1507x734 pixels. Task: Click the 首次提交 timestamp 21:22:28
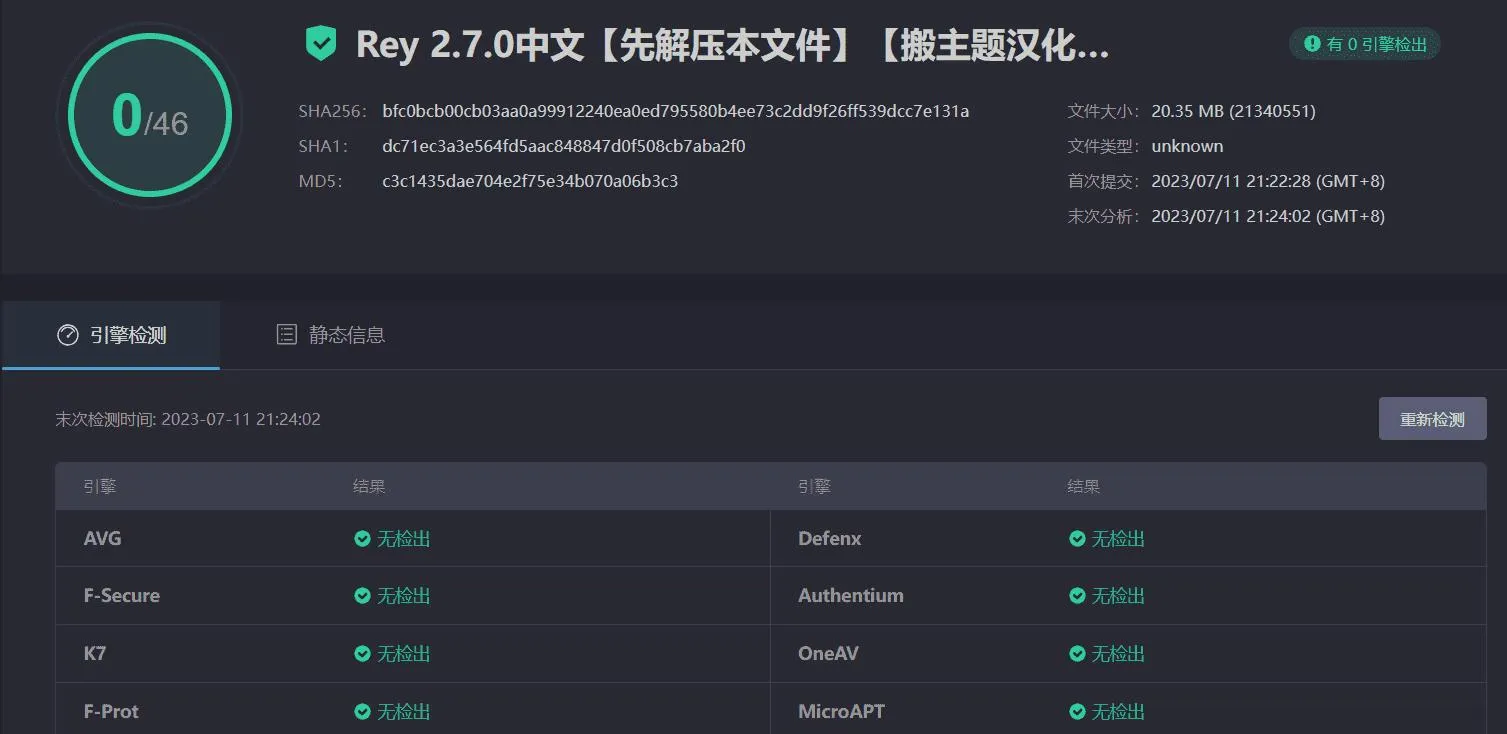click(x=1268, y=181)
